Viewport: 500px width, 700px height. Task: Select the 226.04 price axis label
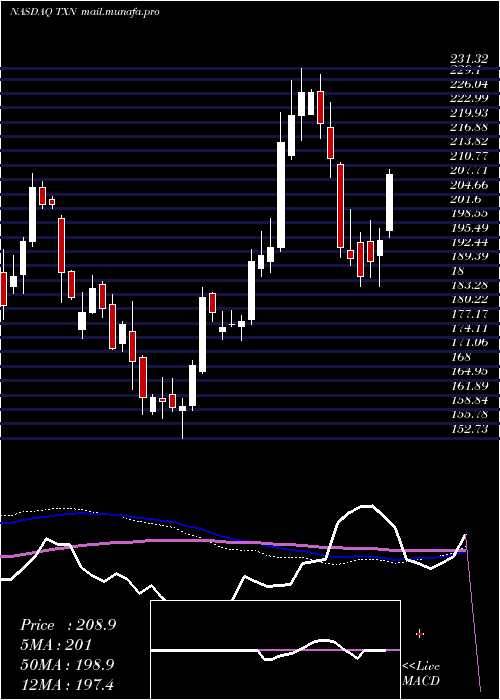(x=469, y=84)
